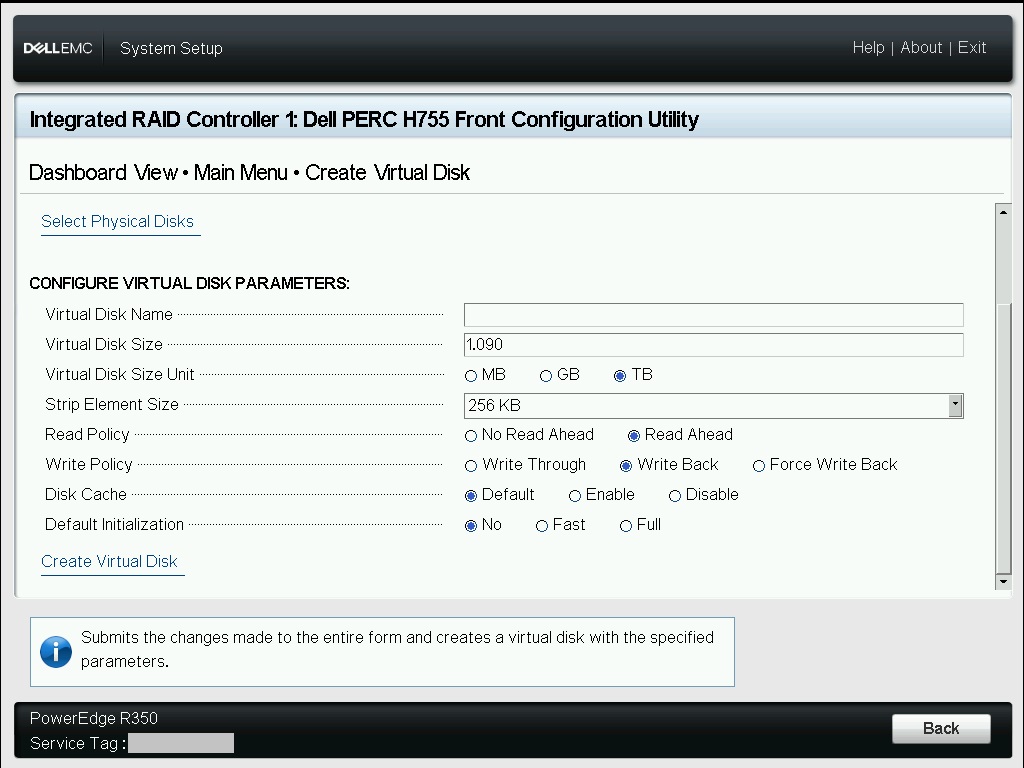Click the scrollbar down arrow
This screenshot has height=768, width=1024.
tap(1003, 581)
